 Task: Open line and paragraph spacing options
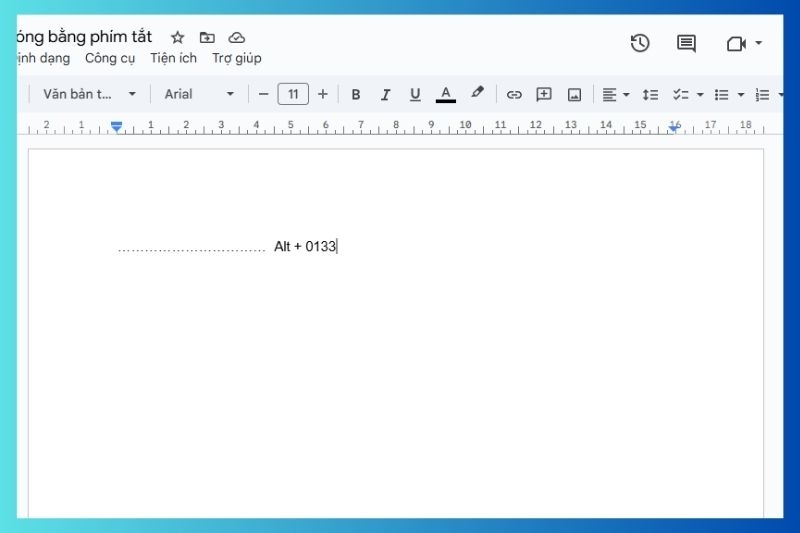point(650,94)
